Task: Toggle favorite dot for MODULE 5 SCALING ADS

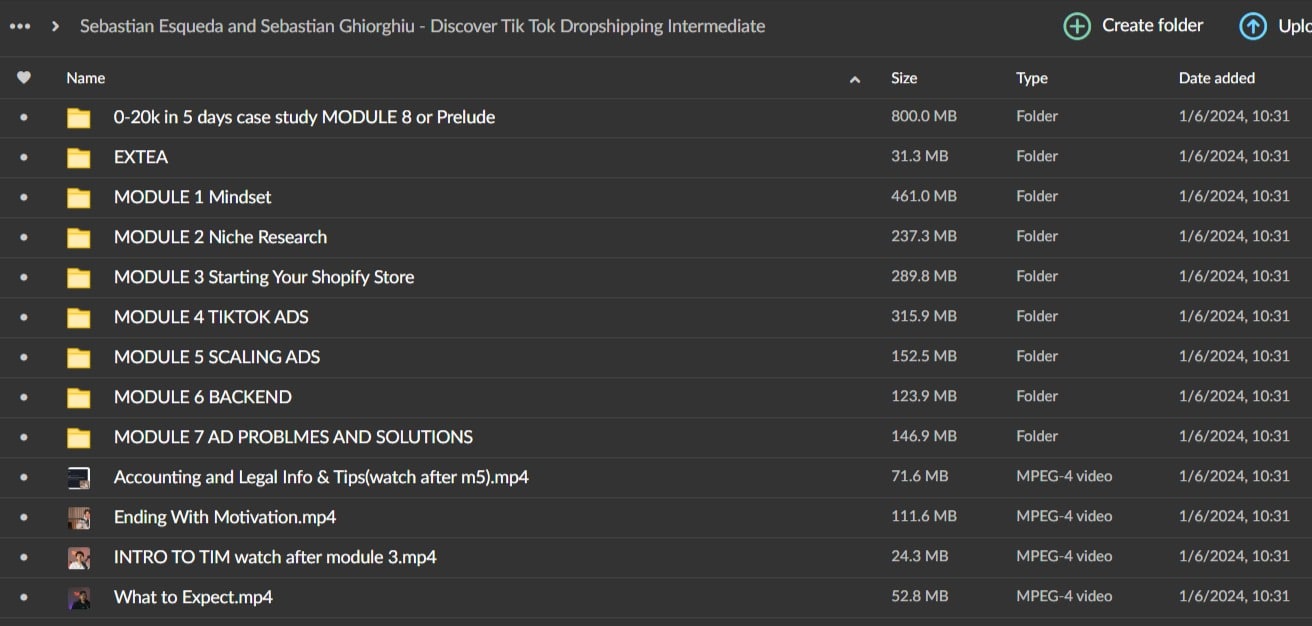Action: [x=24, y=357]
